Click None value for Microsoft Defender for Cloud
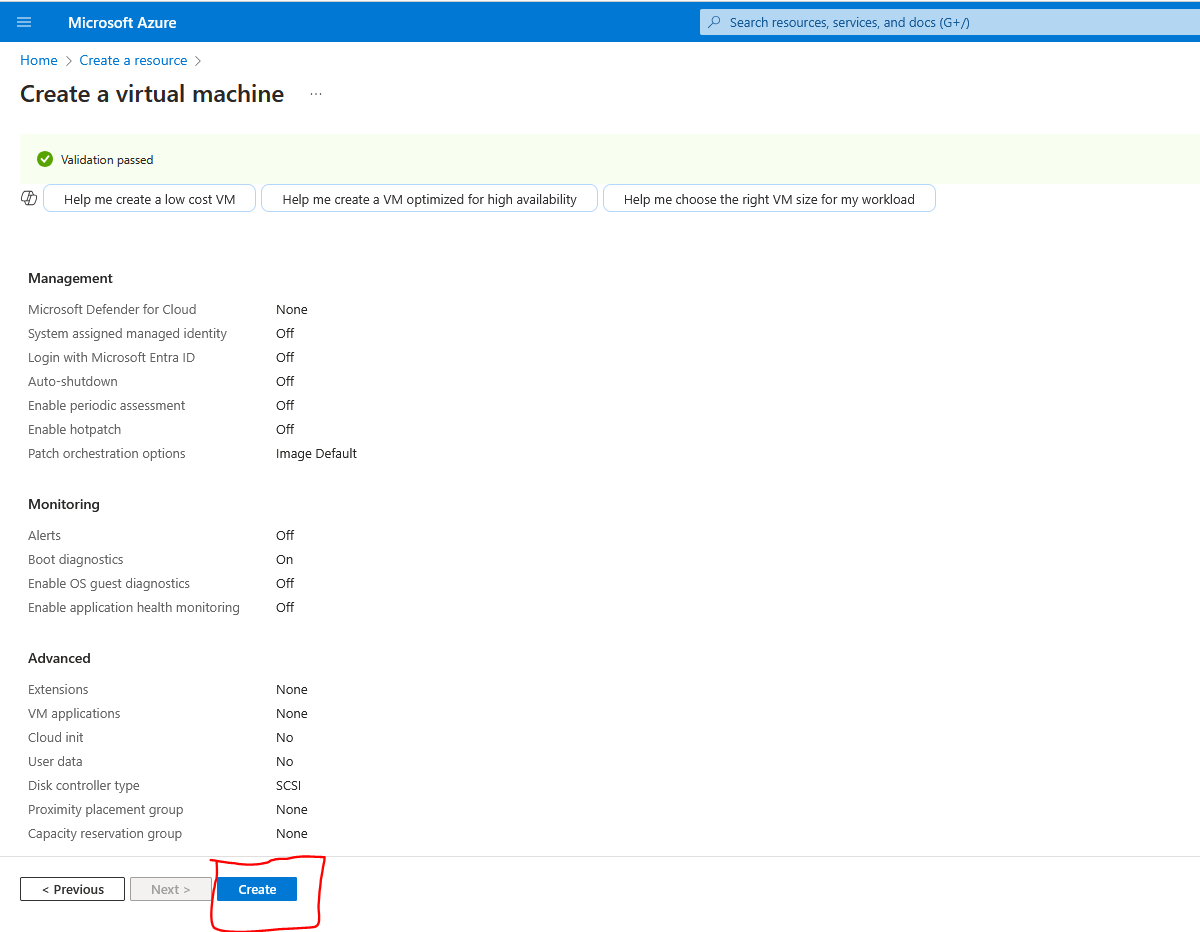The image size is (1200, 932). 292,309
